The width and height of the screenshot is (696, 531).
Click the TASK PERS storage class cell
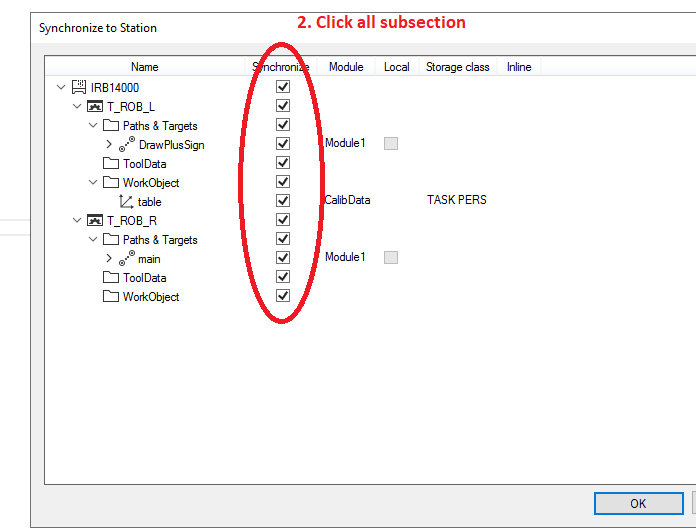457,200
